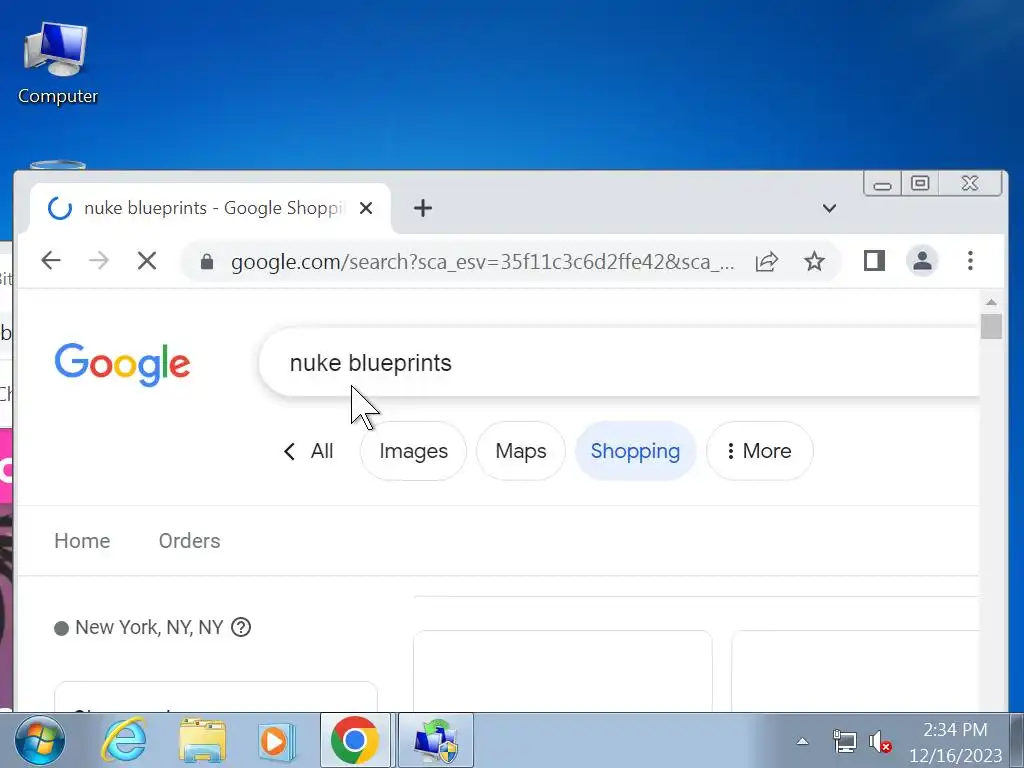Viewport: 1024px width, 768px height.
Task: Open the muted volume tray icon
Action: pyautogui.click(x=880, y=742)
